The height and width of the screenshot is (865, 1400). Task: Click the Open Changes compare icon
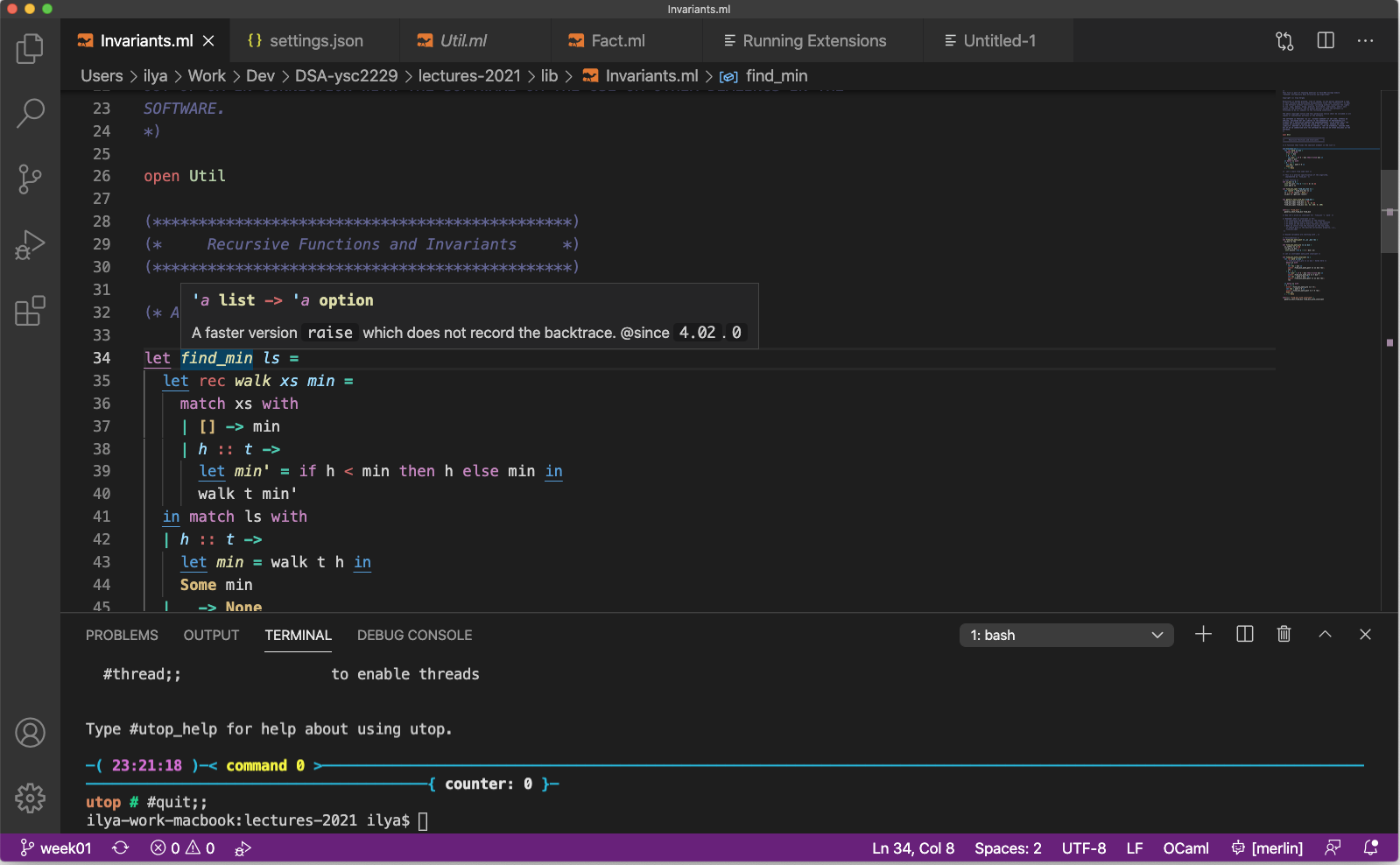pos(1284,41)
